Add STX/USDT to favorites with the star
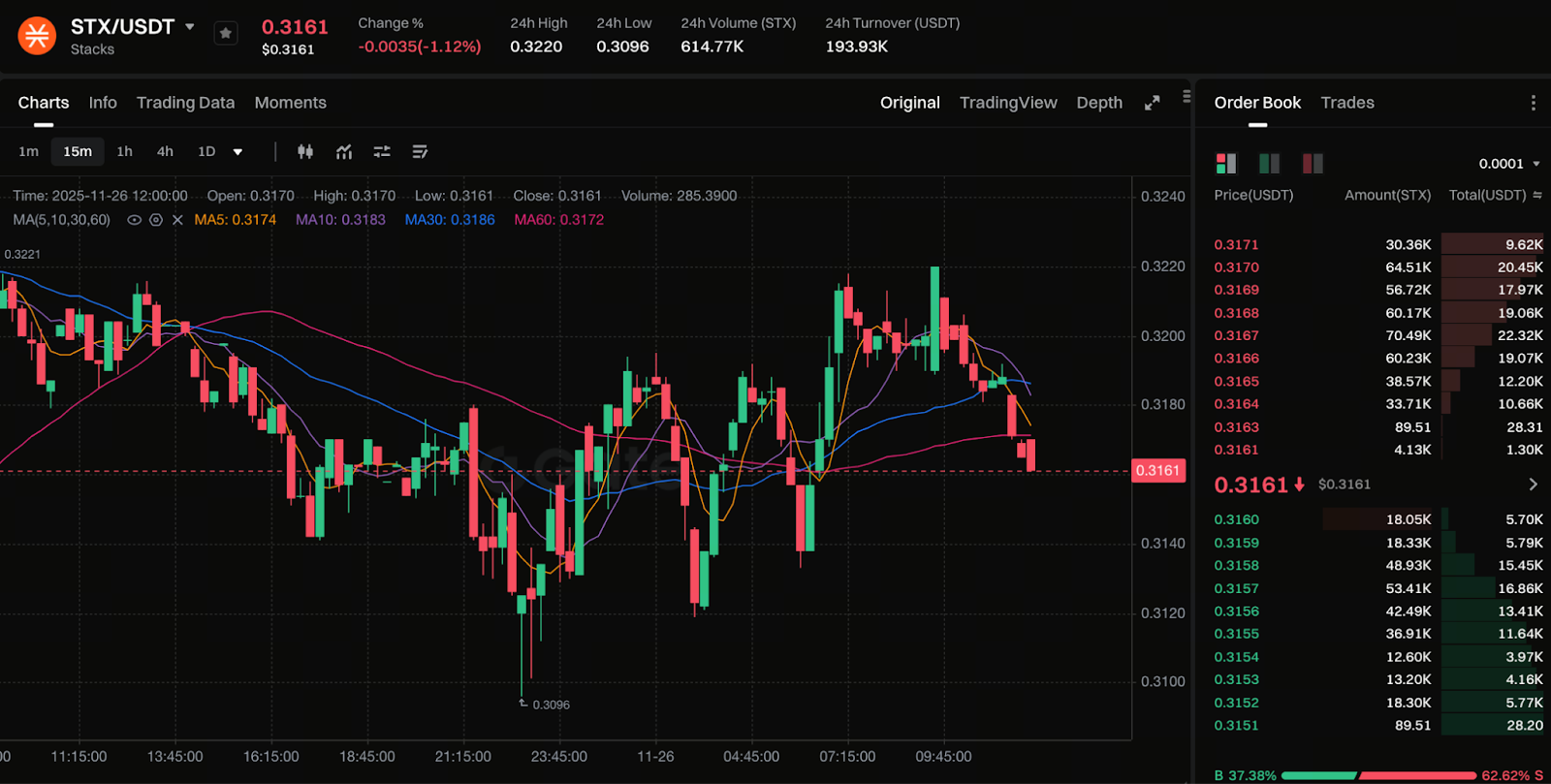The width and height of the screenshot is (1551, 784). [x=226, y=33]
